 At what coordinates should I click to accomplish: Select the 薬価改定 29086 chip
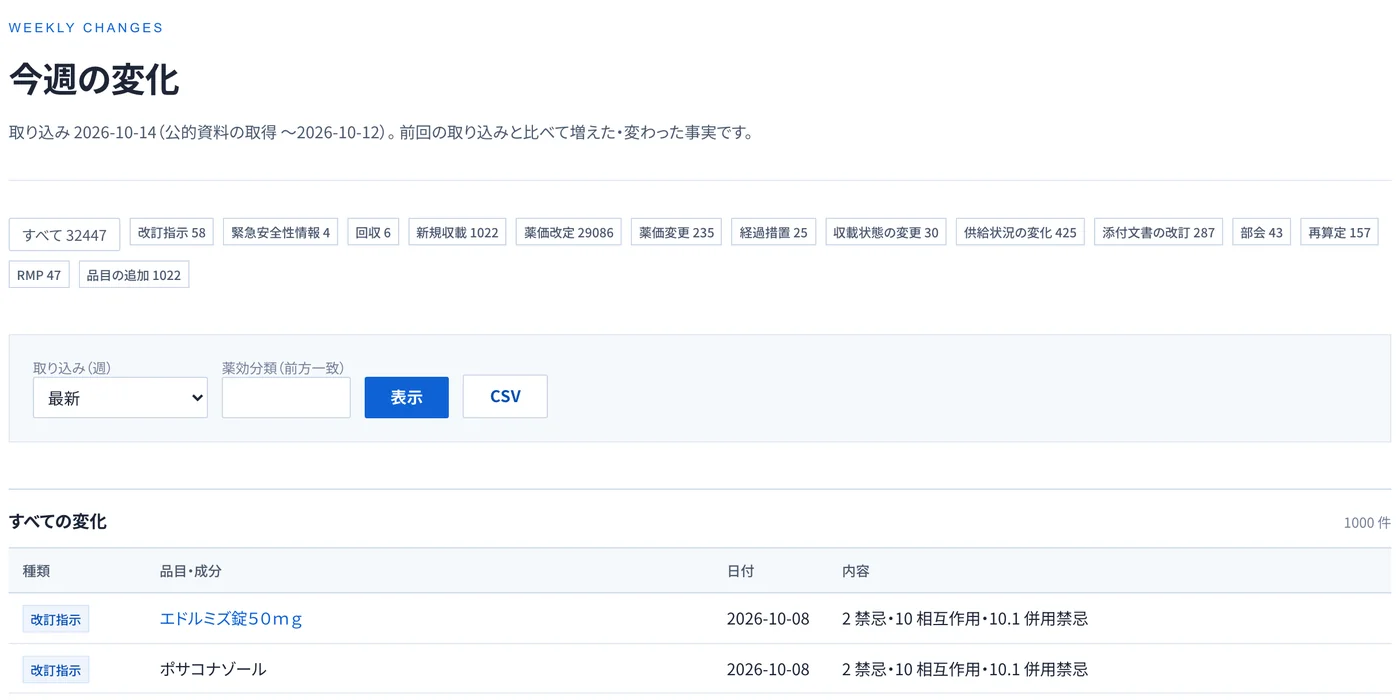point(569,232)
